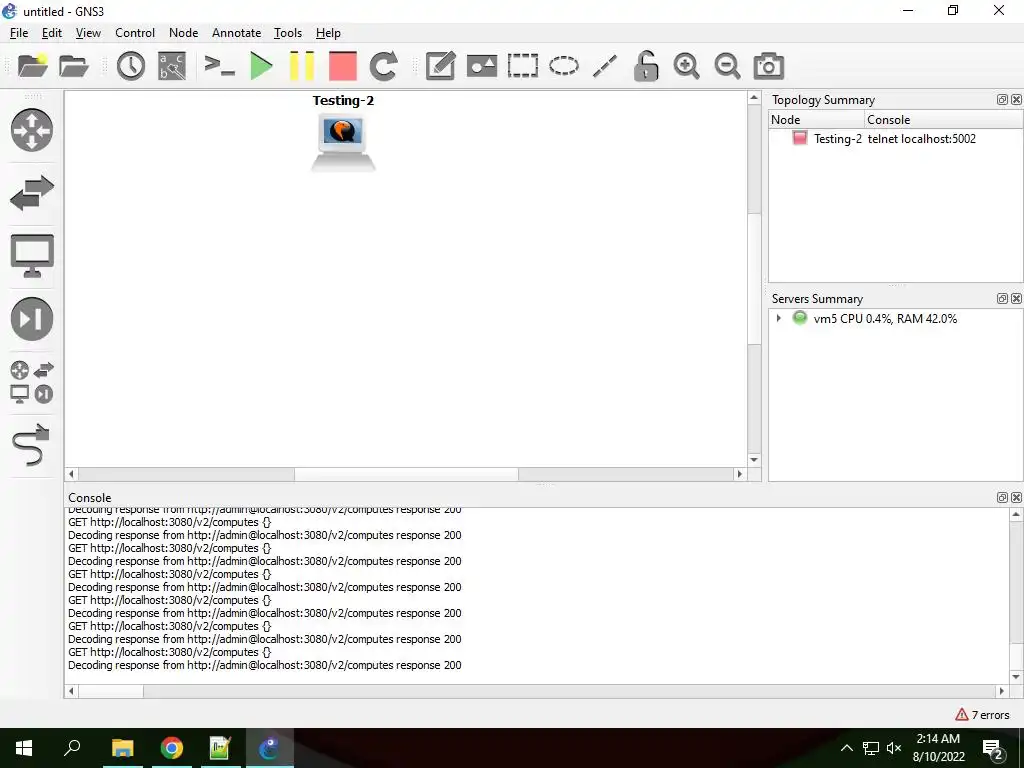Select vm5 CPU 0.4%, RAM 42.0% row
Image resolution: width=1024 pixels, height=768 pixels.
[x=895, y=319]
